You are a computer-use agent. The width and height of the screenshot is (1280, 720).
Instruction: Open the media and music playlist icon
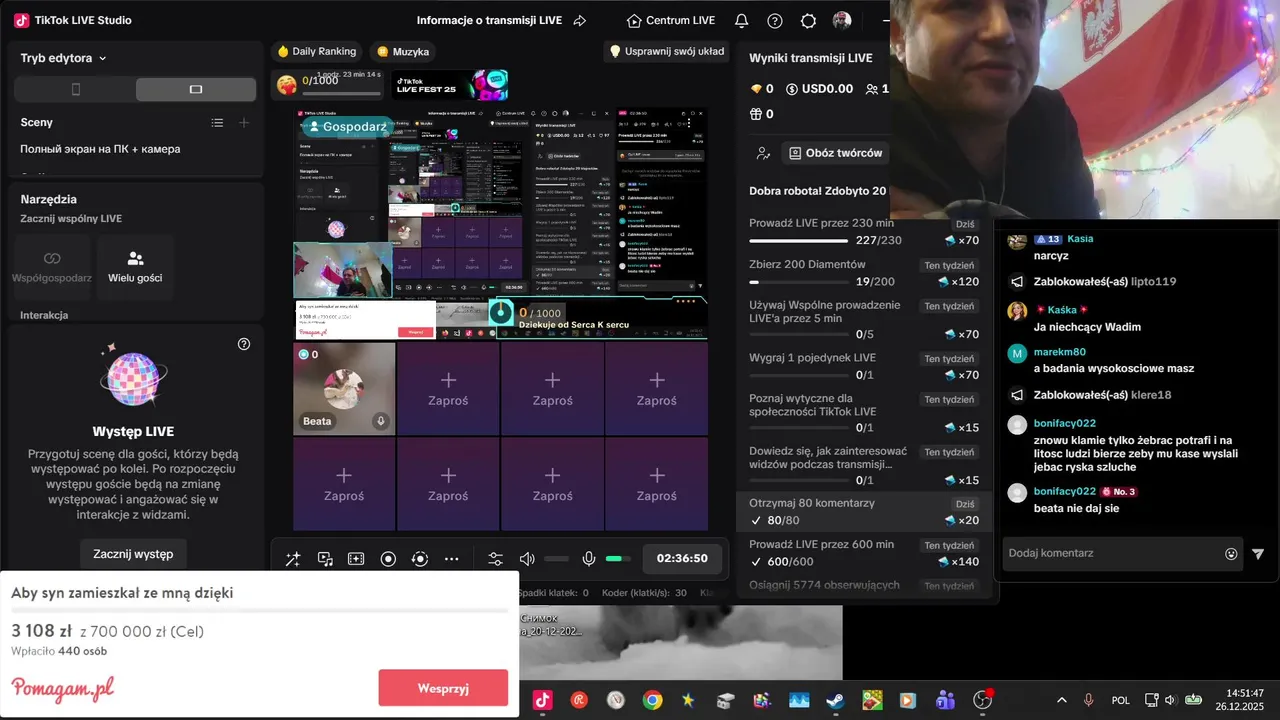(x=325, y=559)
